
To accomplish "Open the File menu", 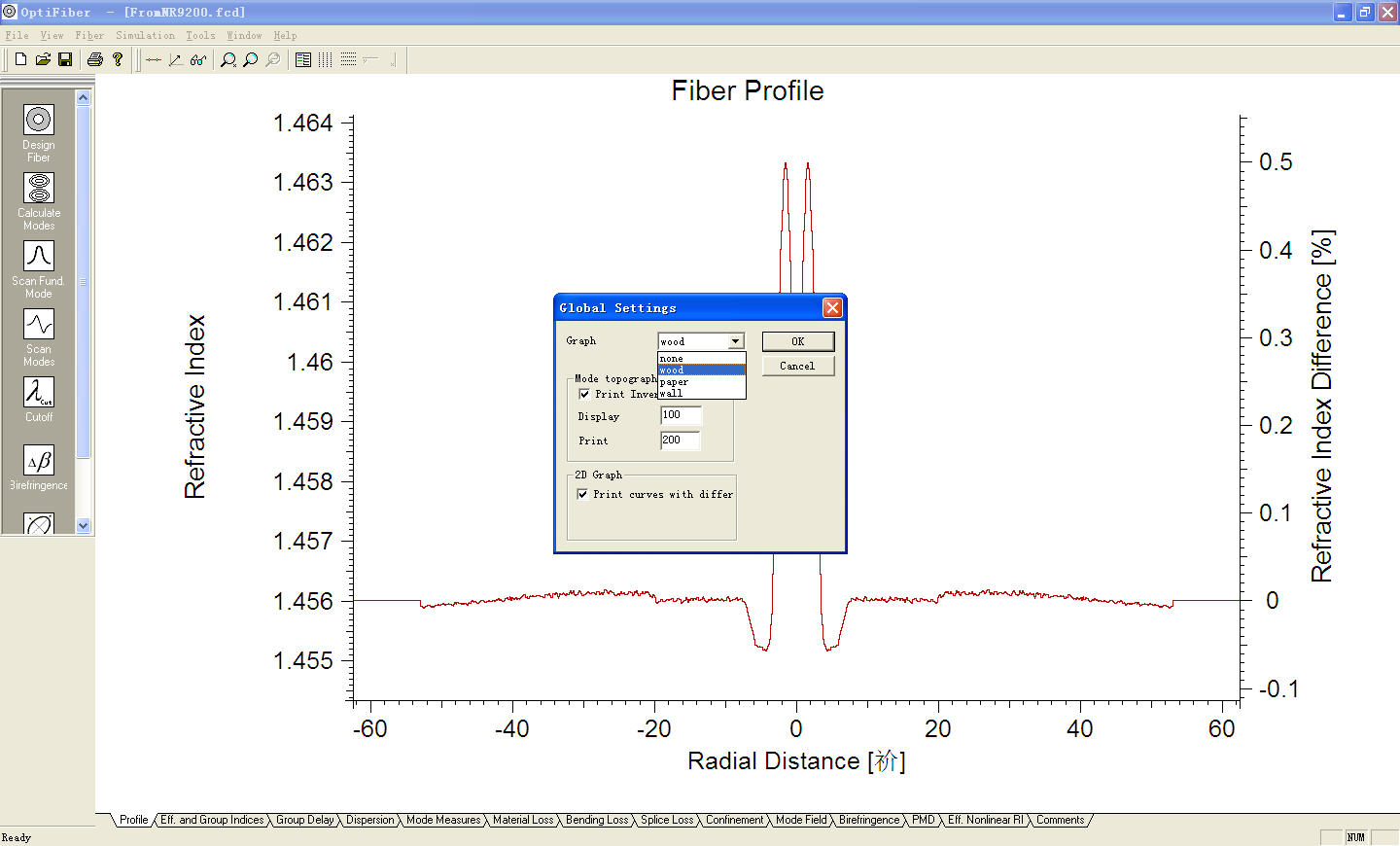I will point(17,35).
